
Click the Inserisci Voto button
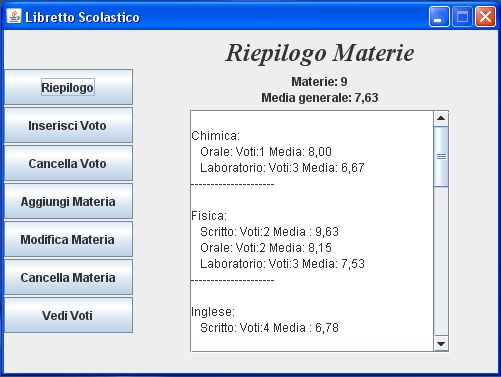pyautogui.click(x=68, y=125)
